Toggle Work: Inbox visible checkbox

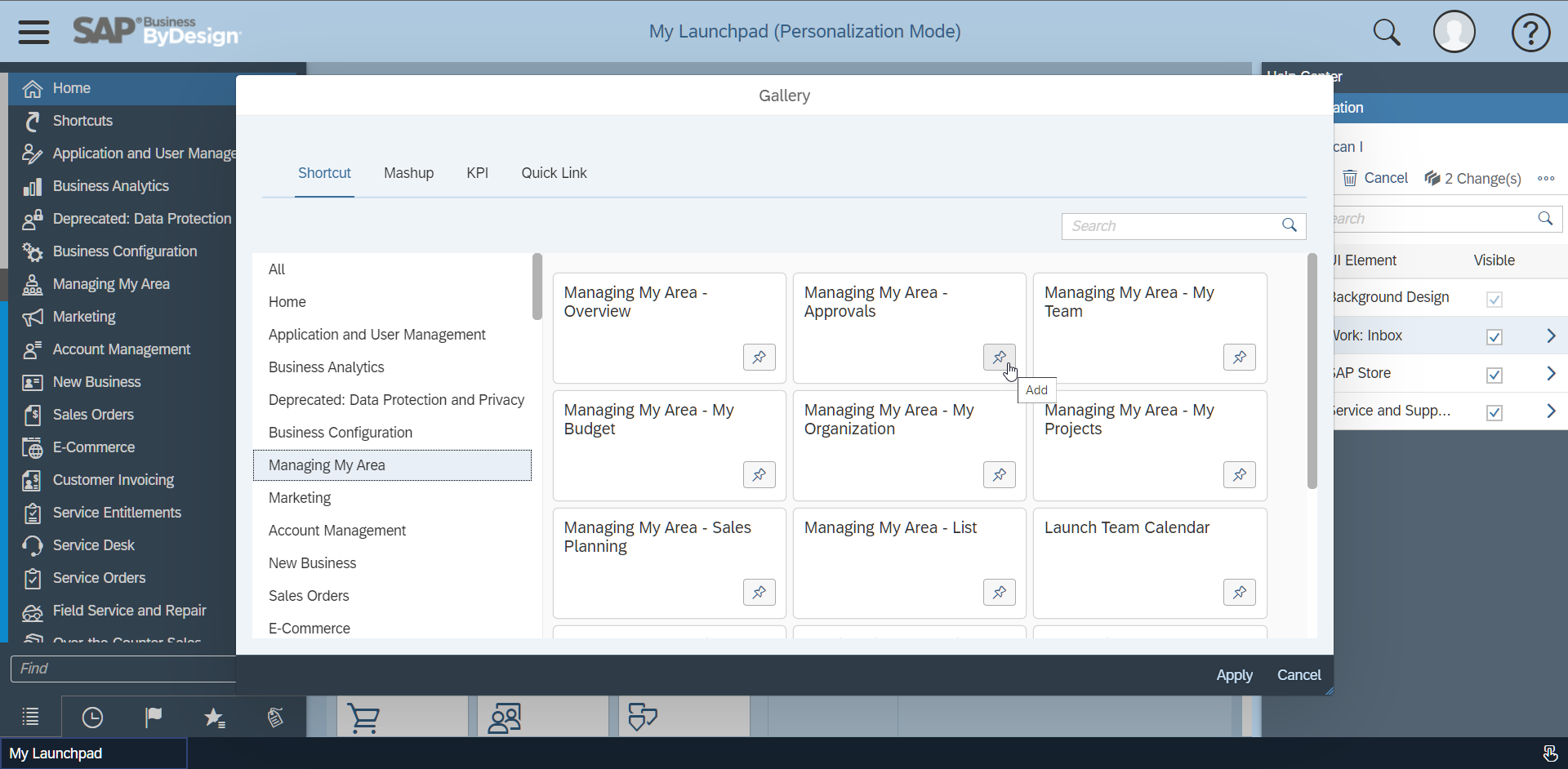1494,336
